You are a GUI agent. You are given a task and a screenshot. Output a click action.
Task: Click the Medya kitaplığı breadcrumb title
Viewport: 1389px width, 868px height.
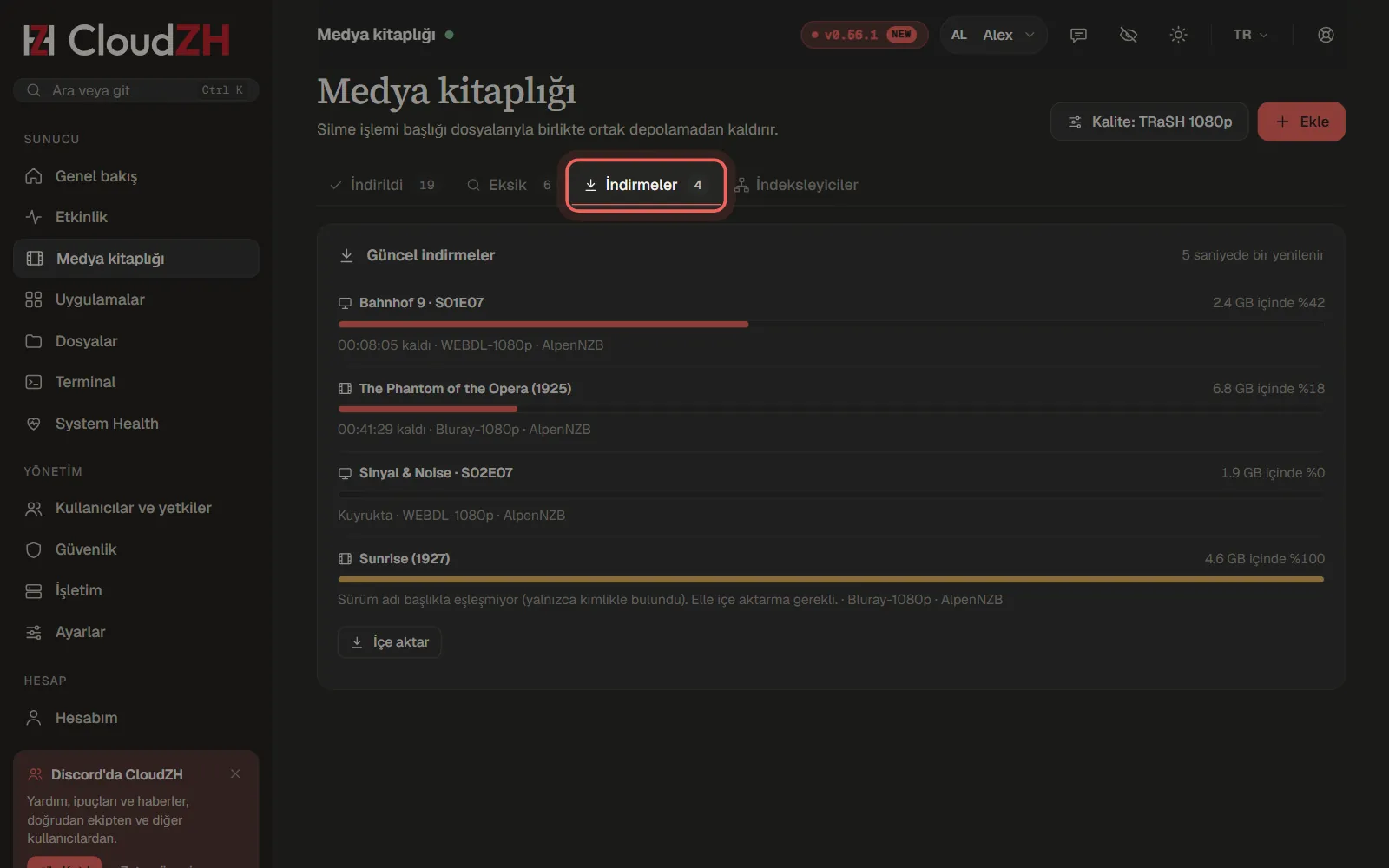point(376,35)
